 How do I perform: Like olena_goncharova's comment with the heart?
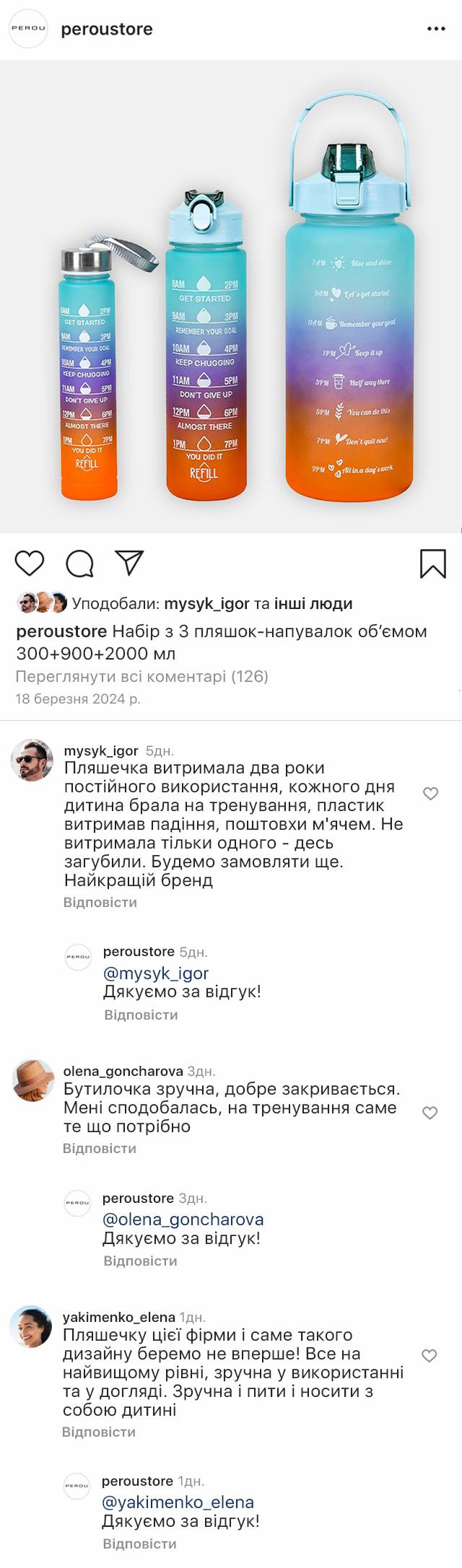(x=430, y=1113)
